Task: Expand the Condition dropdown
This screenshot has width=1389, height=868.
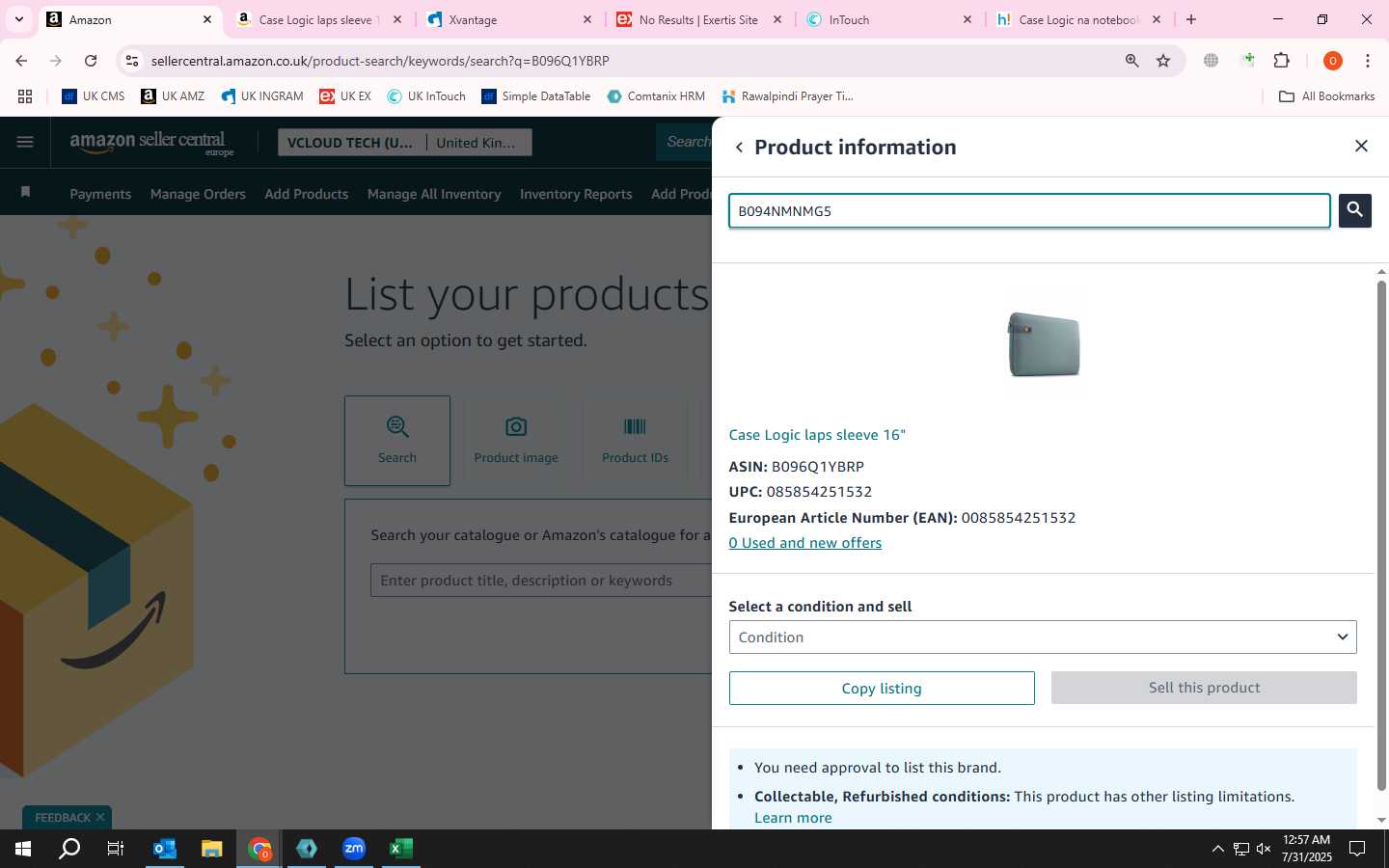Action: point(1043,637)
